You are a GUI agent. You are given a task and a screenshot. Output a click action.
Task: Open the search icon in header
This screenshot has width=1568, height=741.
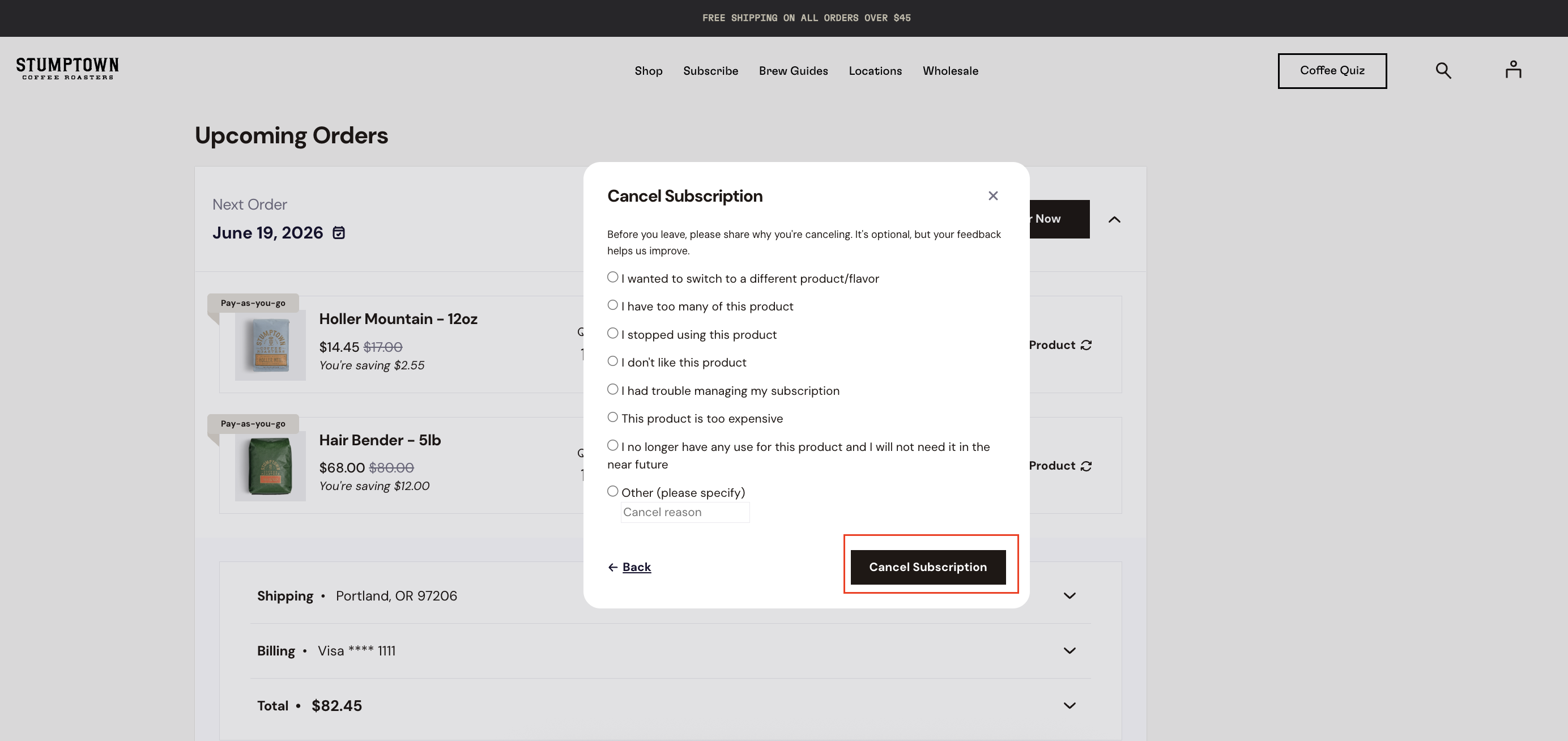tap(1443, 71)
